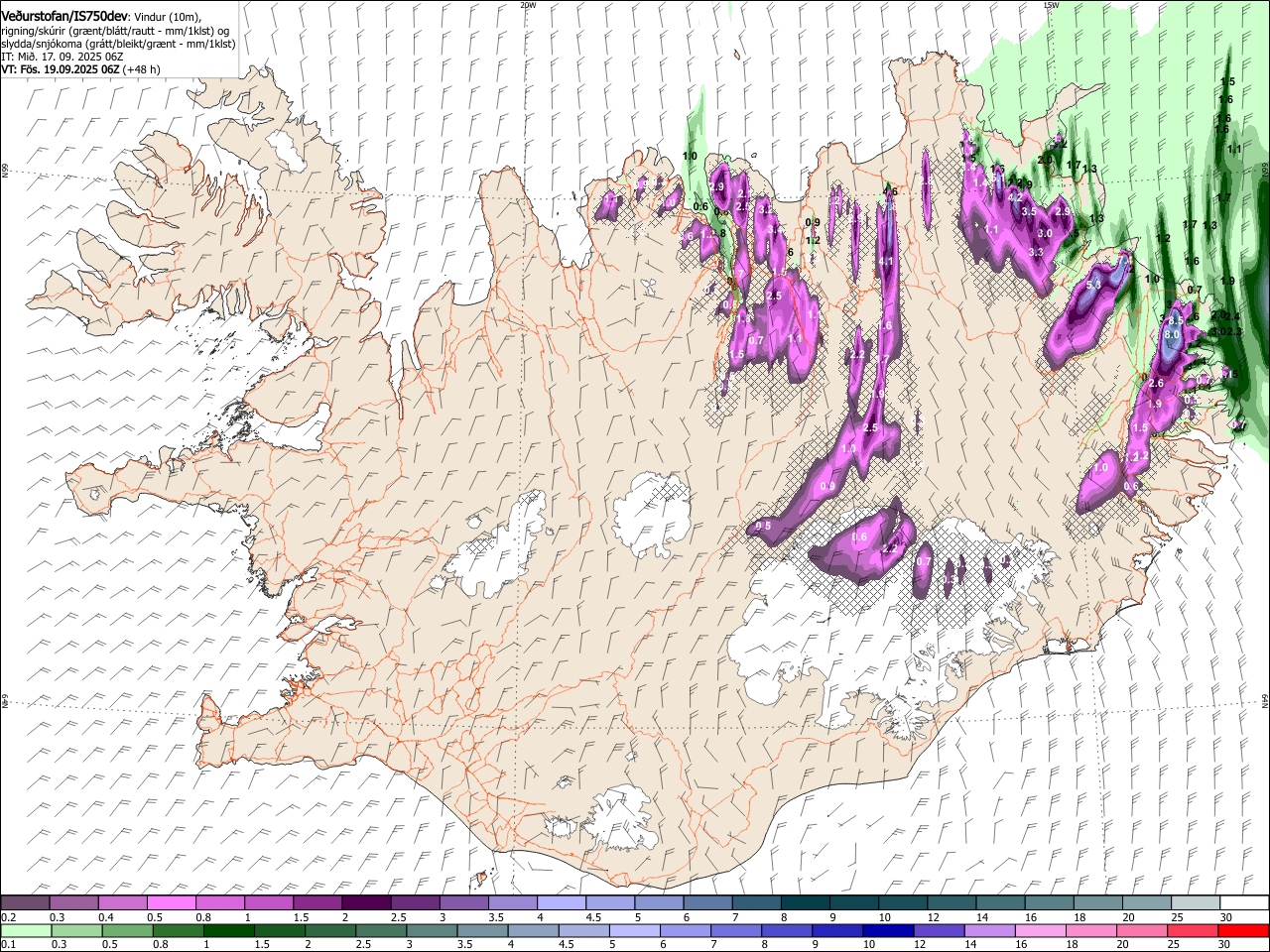Viewport: 1270px width, 952px height.
Task: Click the '2.6' precipitation value on map
Action: 1156,384
